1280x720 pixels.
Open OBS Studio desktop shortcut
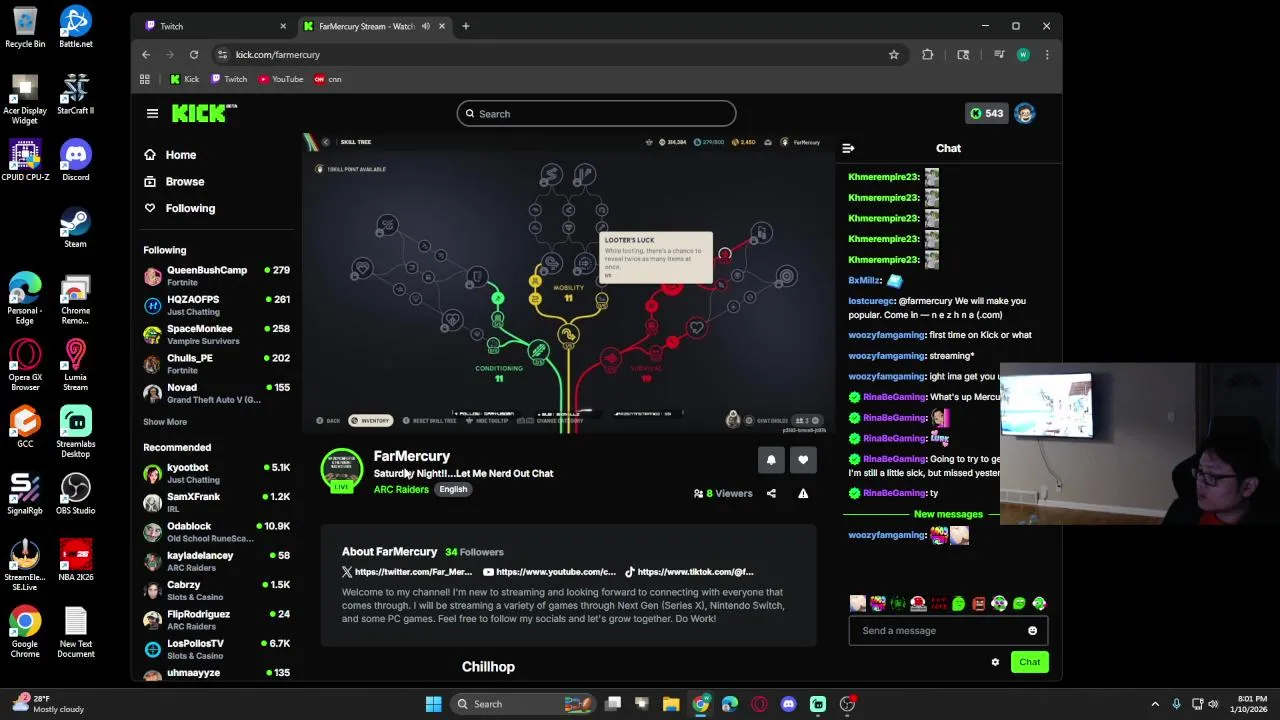pos(75,494)
